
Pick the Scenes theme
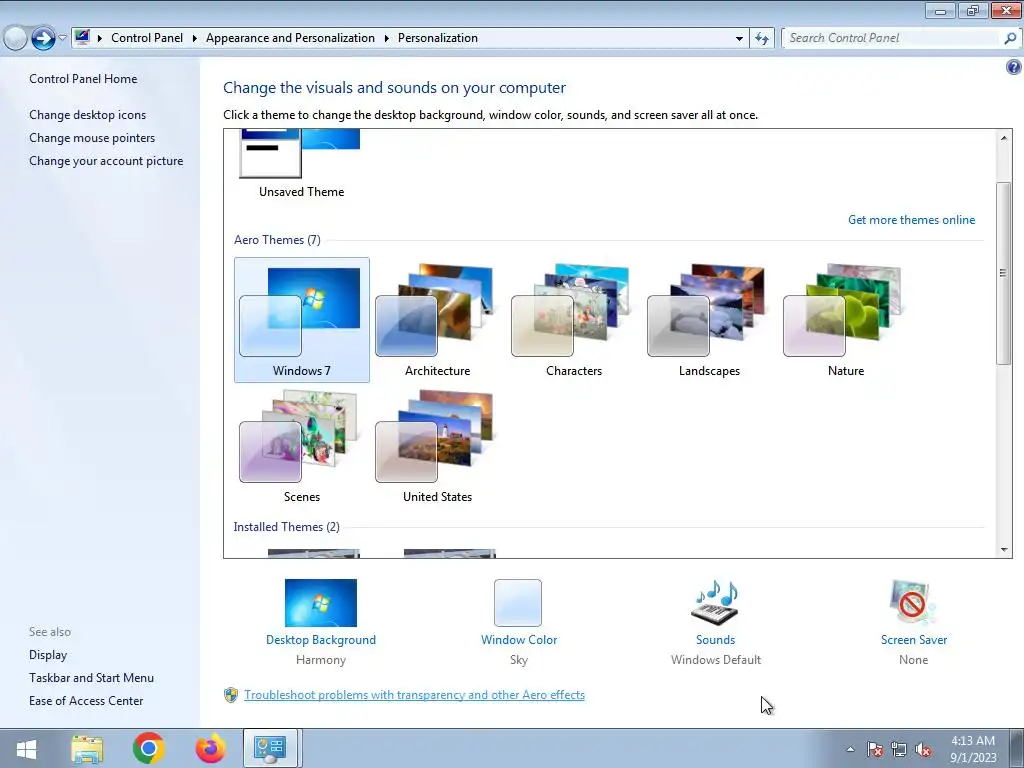[x=302, y=445]
